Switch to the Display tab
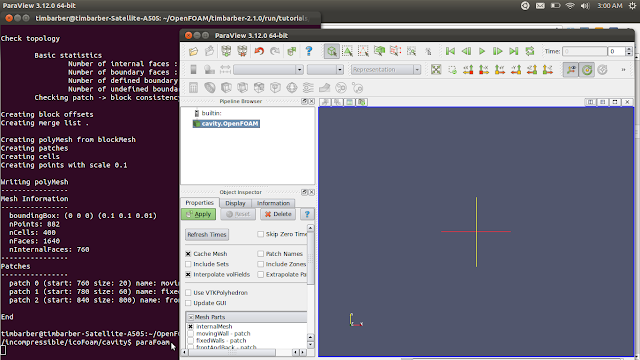Image resolution: width=640 pixels, height=360 pixels. [236, 203]
